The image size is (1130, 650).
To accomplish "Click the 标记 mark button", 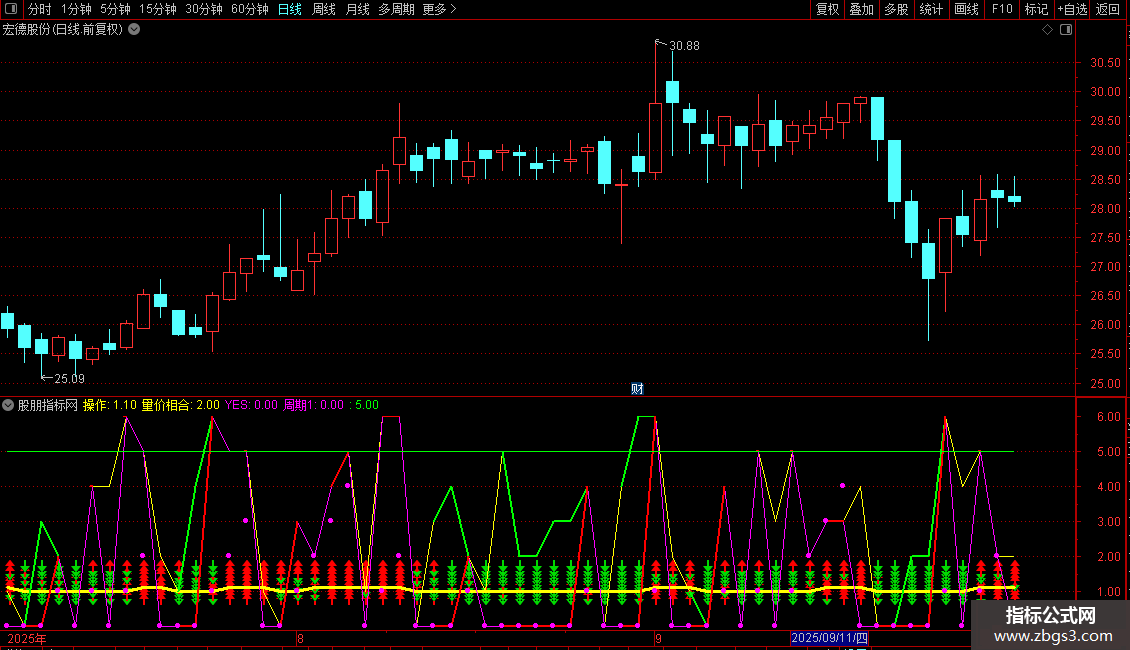I will click(1036, 9).
